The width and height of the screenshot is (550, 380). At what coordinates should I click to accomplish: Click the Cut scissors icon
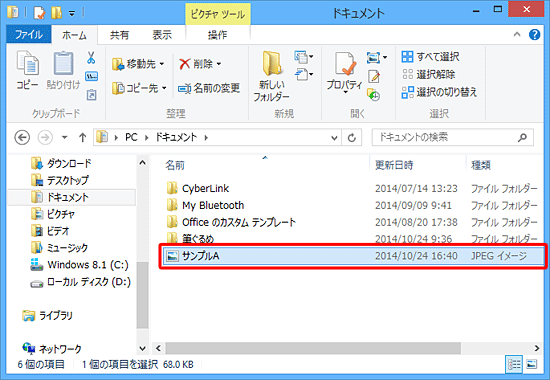91,58
